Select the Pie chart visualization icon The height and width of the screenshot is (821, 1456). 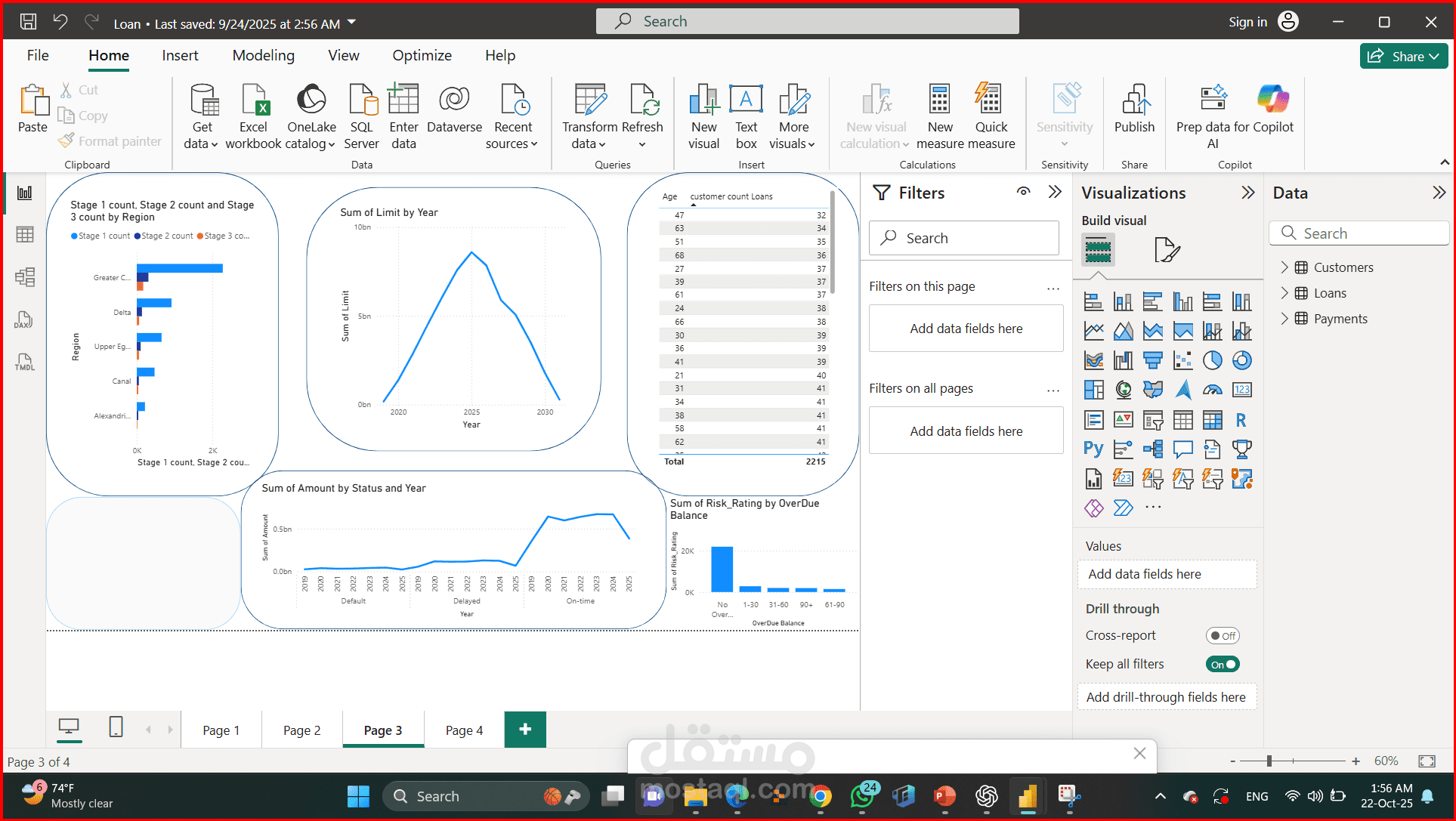(1213, 360)
